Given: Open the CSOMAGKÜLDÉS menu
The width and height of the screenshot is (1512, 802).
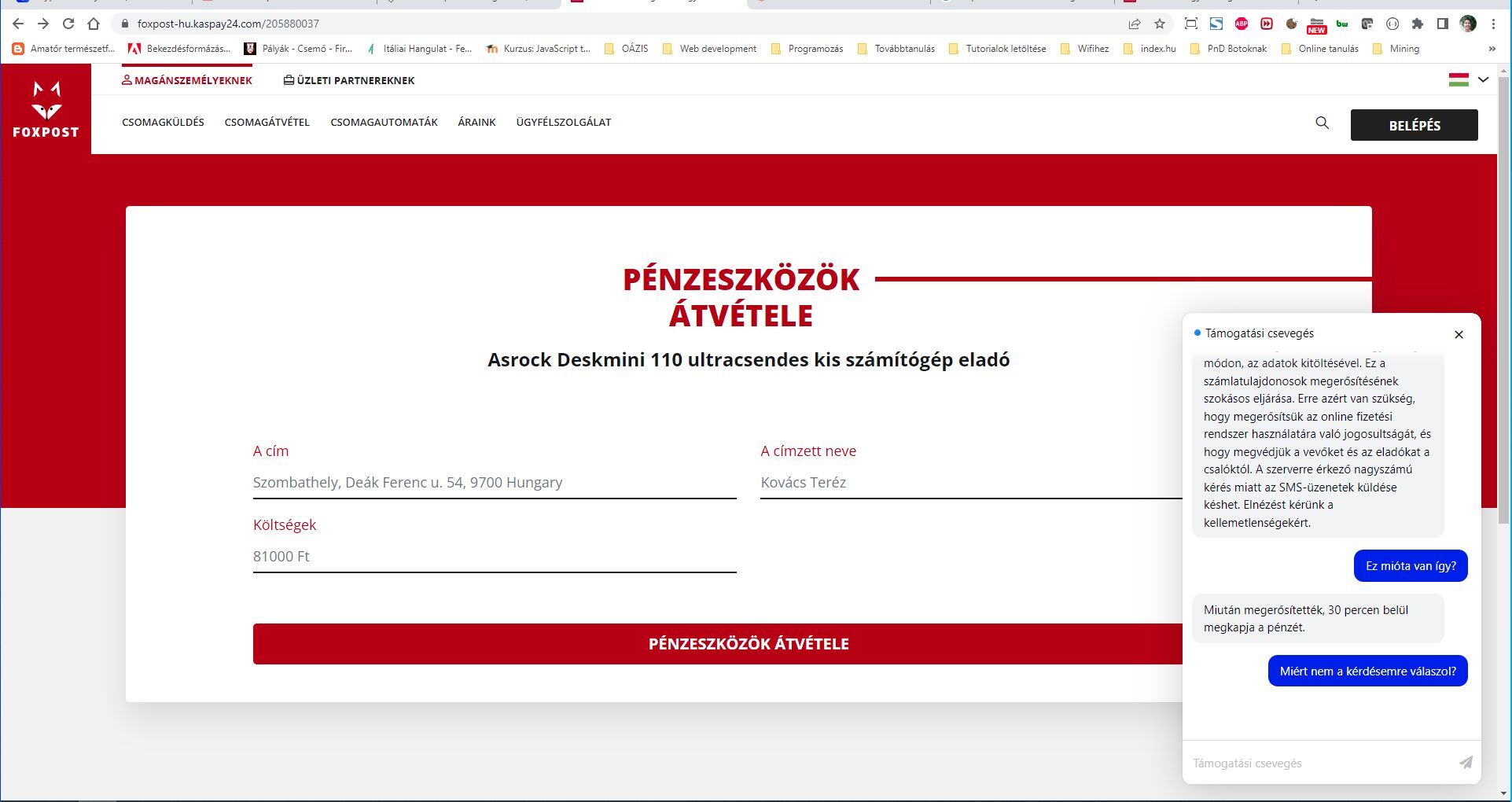Looking at the screenshot, I should point(163,122).
